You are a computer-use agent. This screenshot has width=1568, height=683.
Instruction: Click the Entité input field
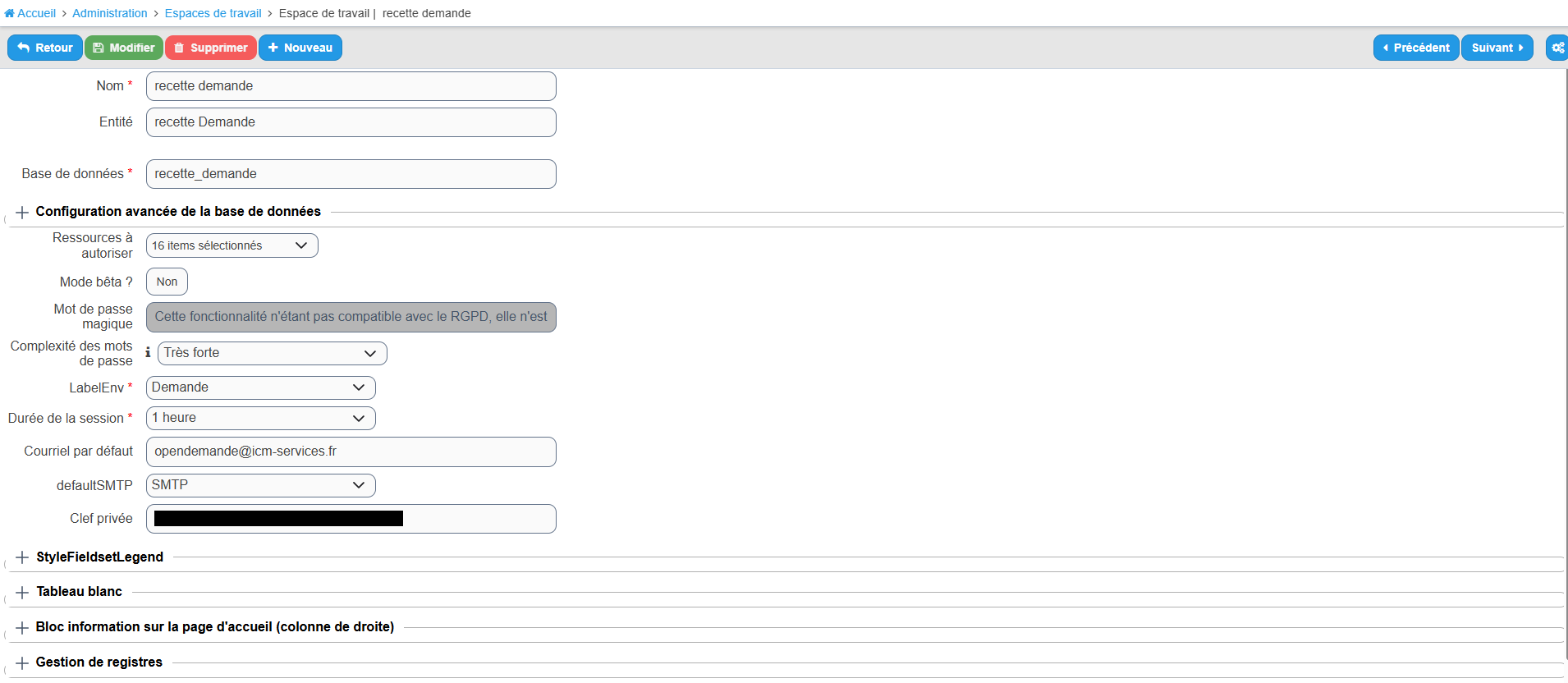point(351,122)
